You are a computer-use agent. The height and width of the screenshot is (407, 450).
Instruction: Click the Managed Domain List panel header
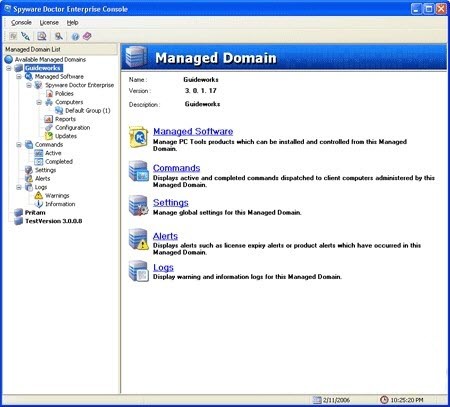click(x=61, y=49)
